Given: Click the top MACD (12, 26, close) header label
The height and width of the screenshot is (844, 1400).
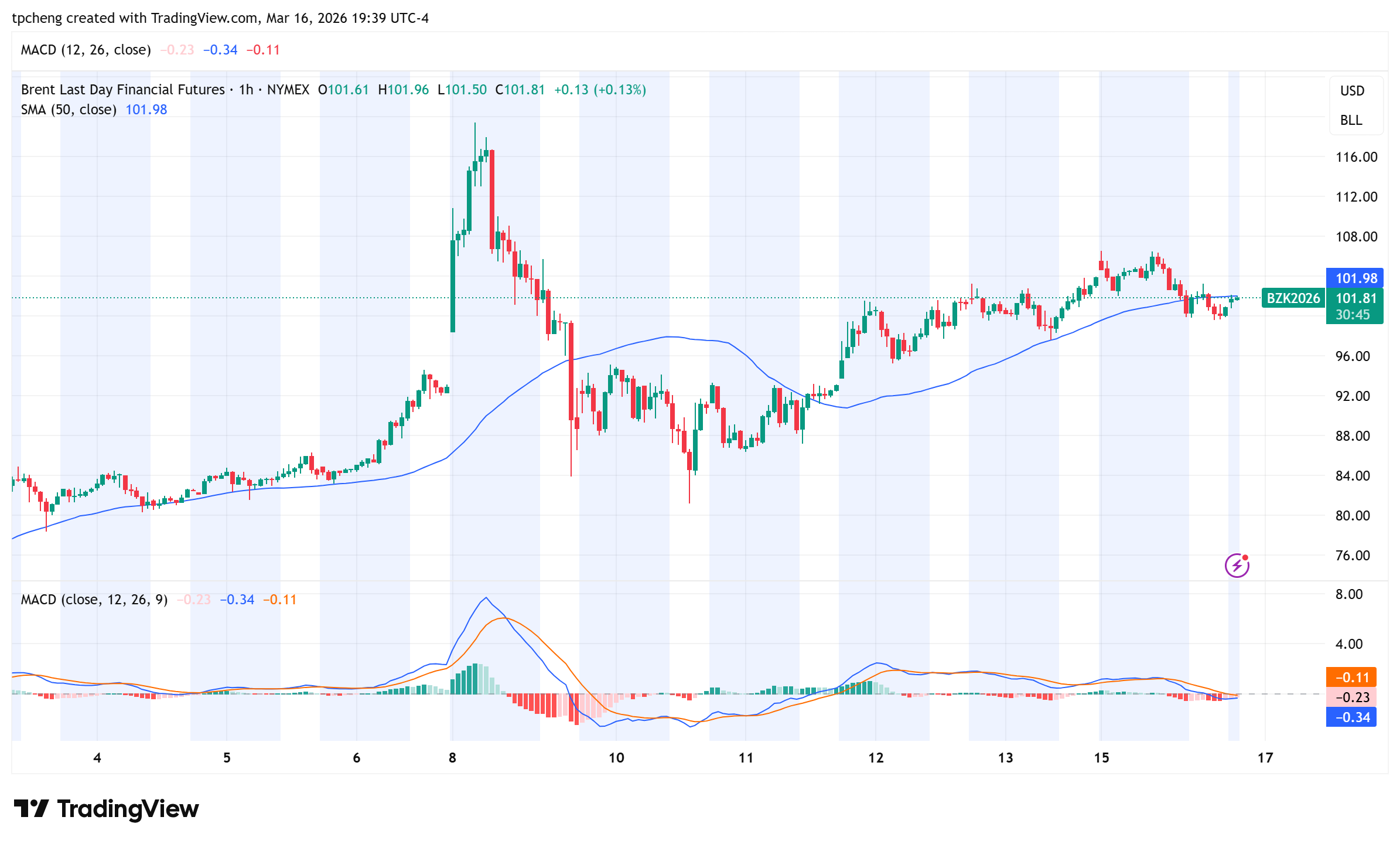Looking at the screenshot, I should point(86,50).
